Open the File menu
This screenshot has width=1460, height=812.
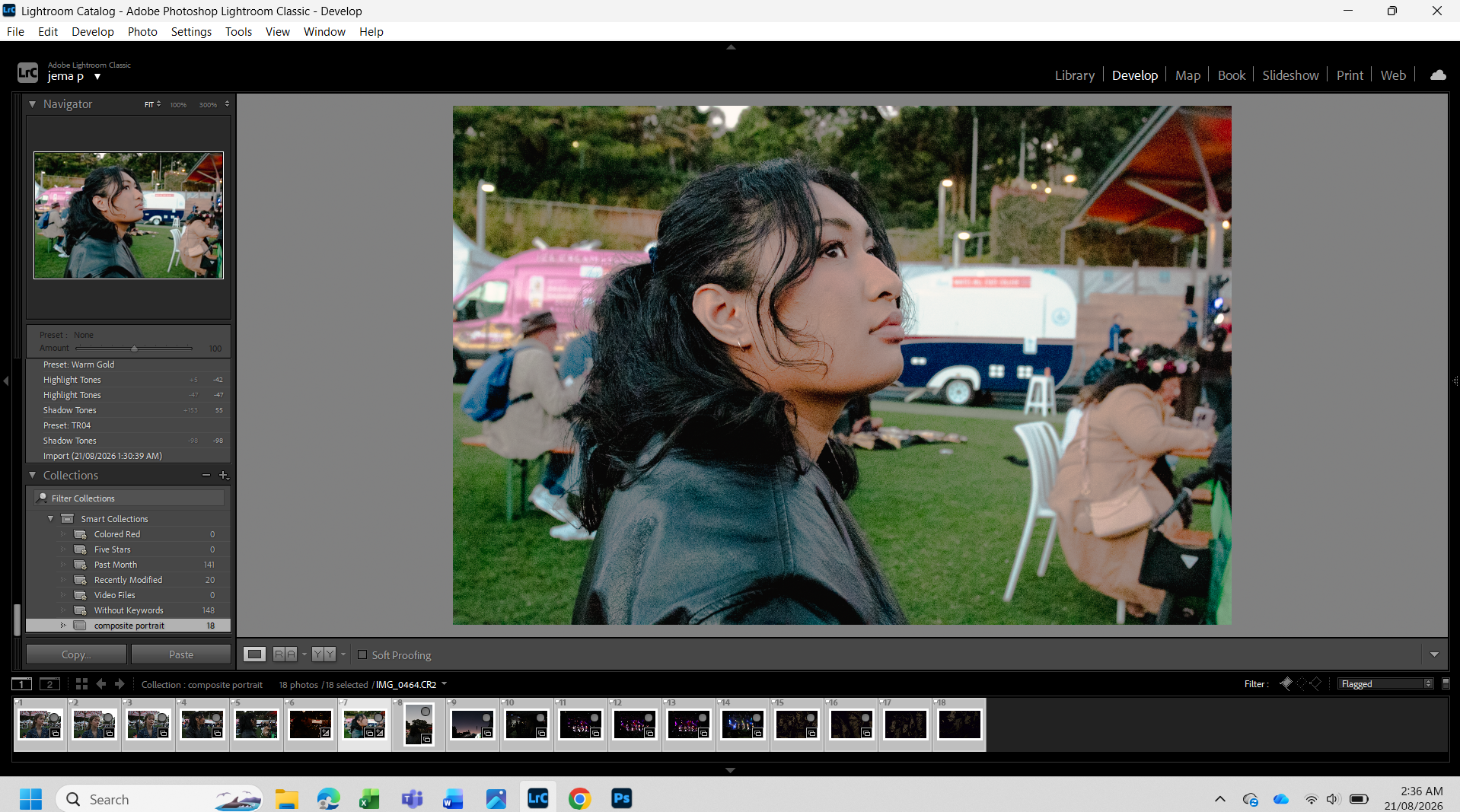(15, 31)
